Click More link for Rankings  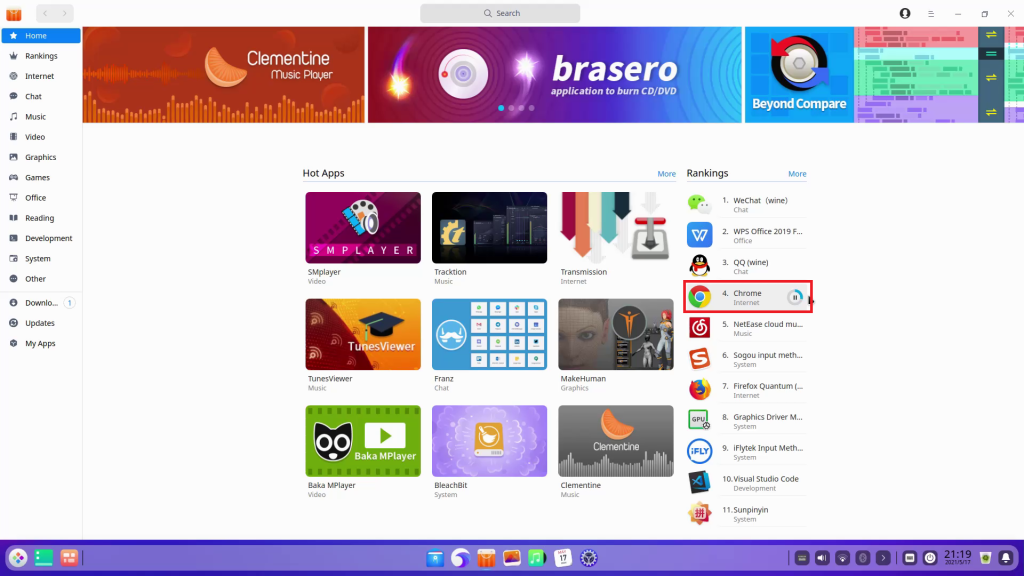pos(797,174)
